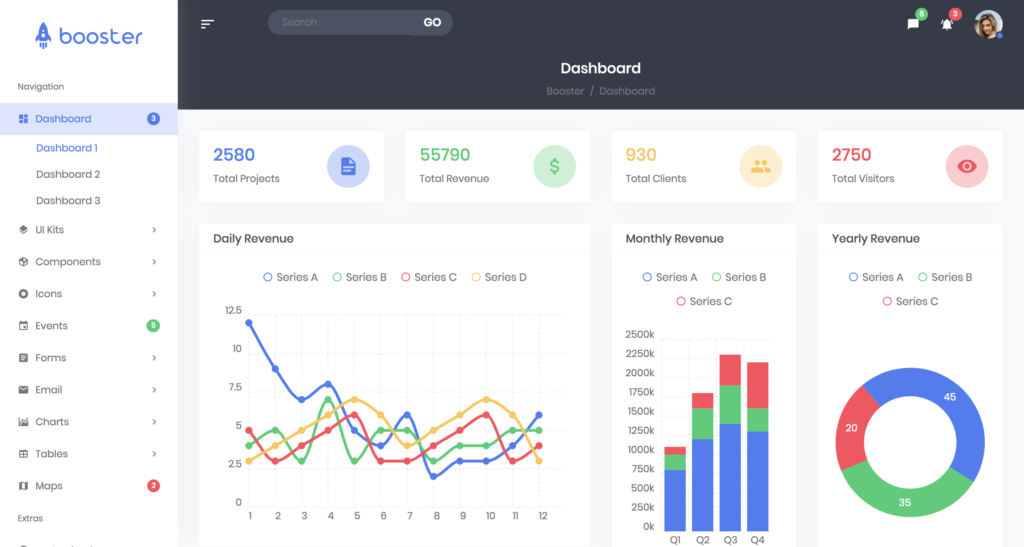
Task: Click the hamburger menu toggle icon
Action: (x=207, y=24)
